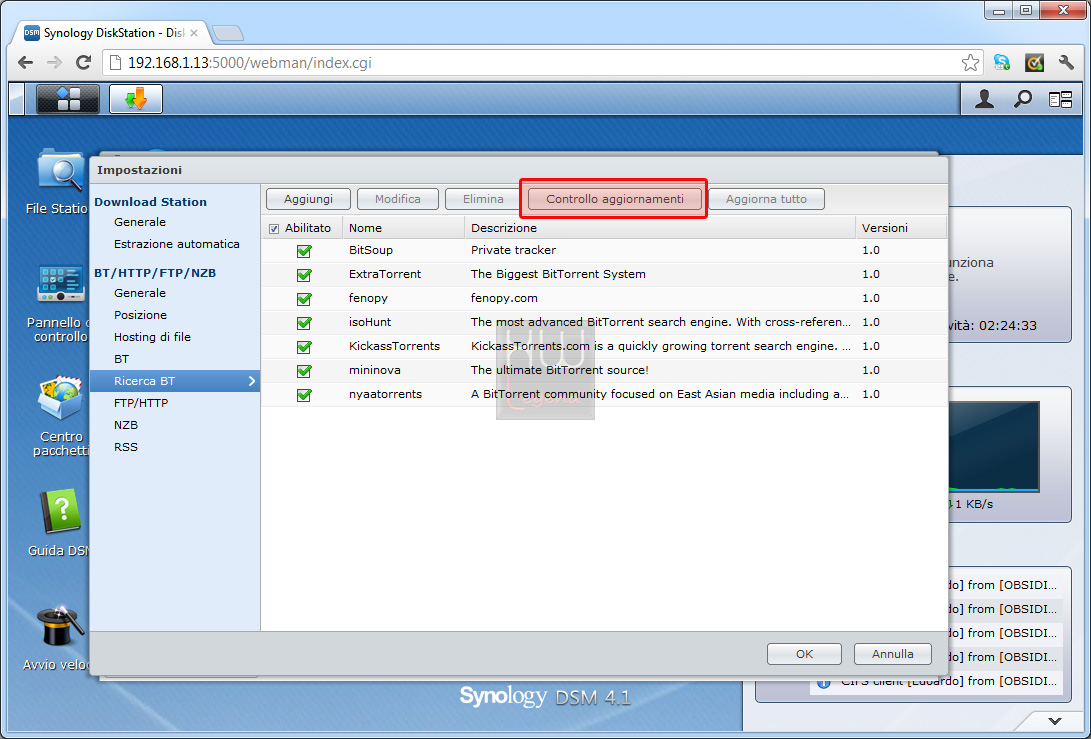Open Download Station from the DSM taskbar
The width and height of the screenshot is (1091, 739).
136,99
